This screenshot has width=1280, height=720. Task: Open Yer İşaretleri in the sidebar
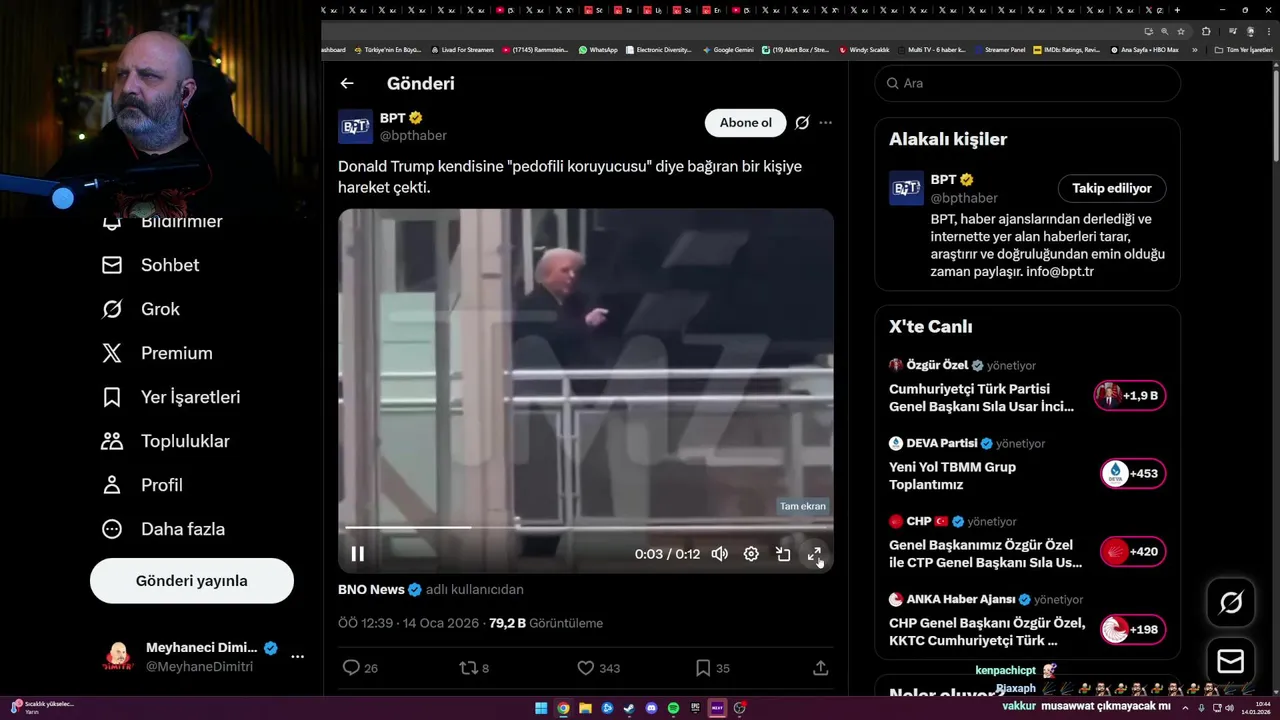[x=171, y=397]
